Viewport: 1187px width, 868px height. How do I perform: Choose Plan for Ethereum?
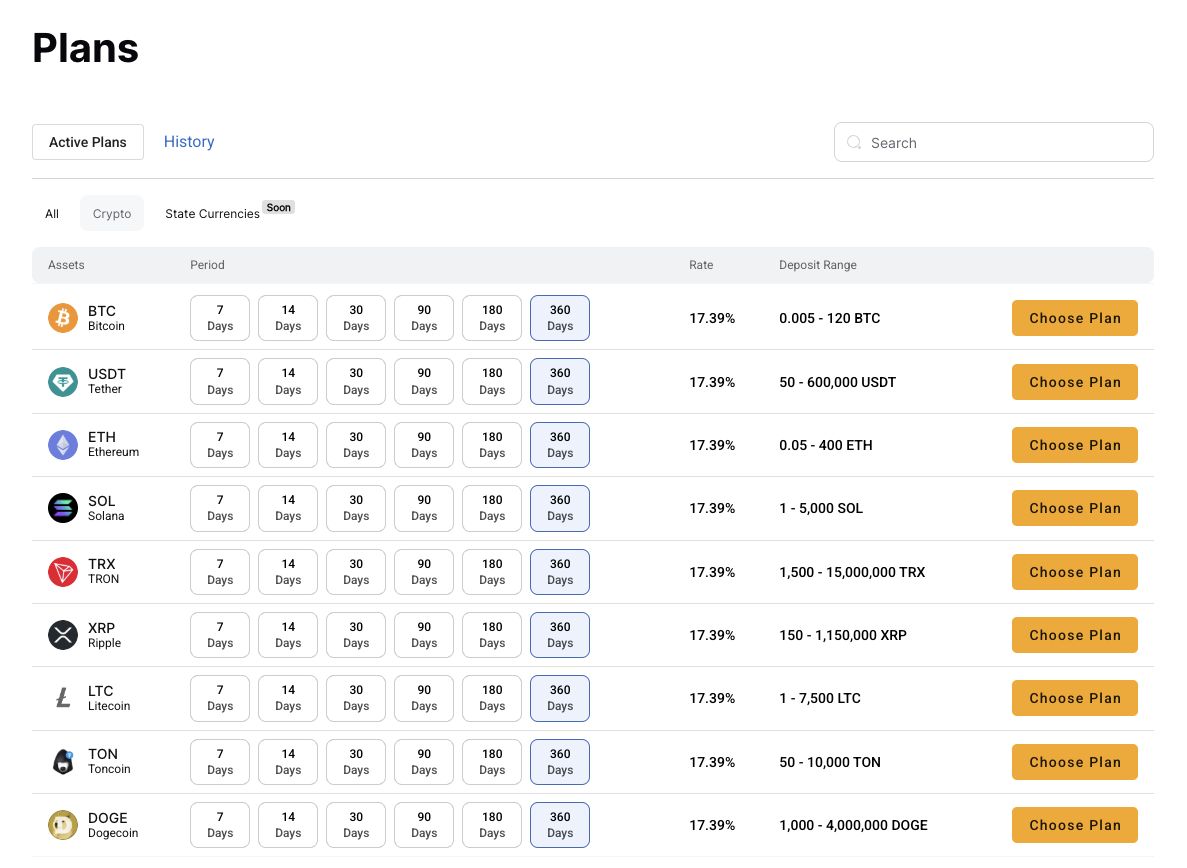tap(1075, 445)
